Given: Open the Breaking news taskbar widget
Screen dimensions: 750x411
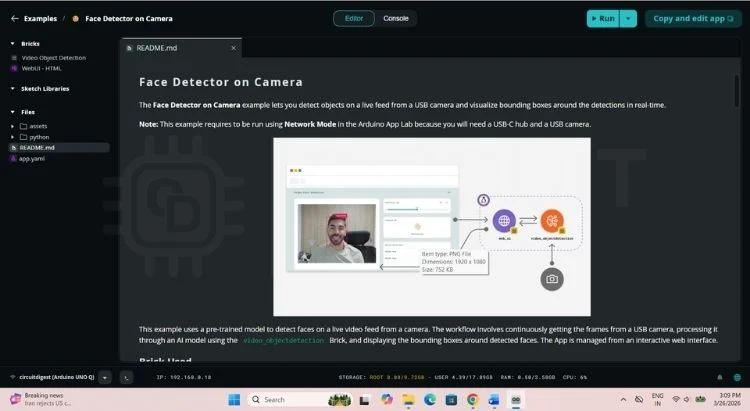Looking at the screenshot, I should 42,400.
